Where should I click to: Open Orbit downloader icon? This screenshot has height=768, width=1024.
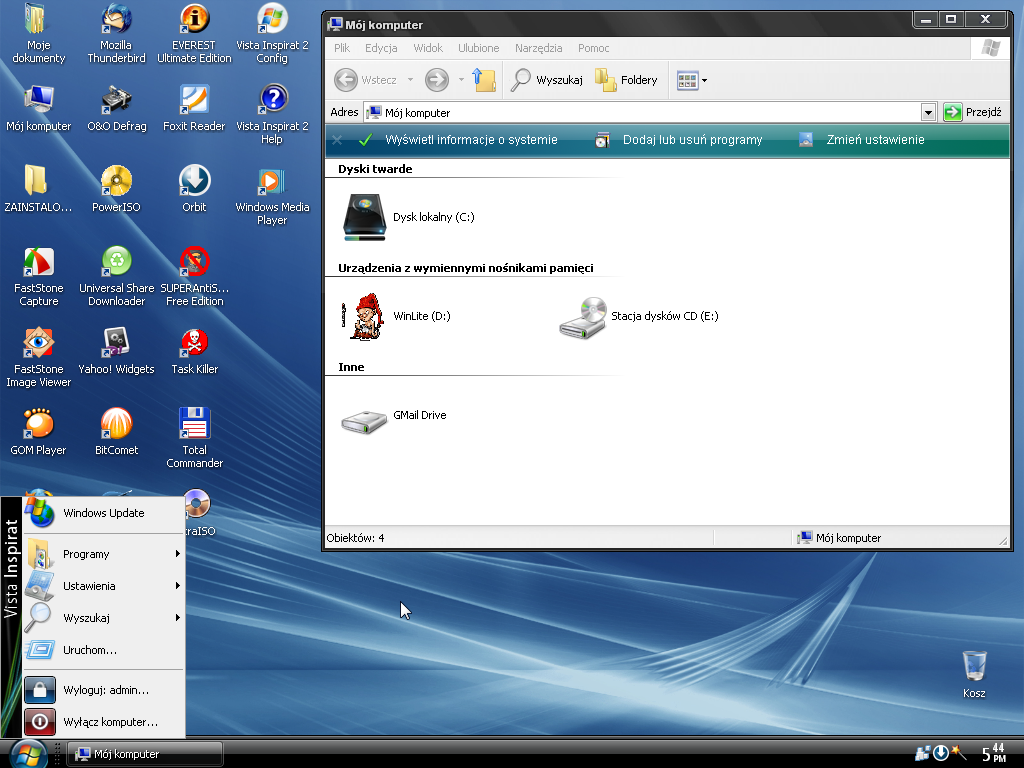point(194,189)
